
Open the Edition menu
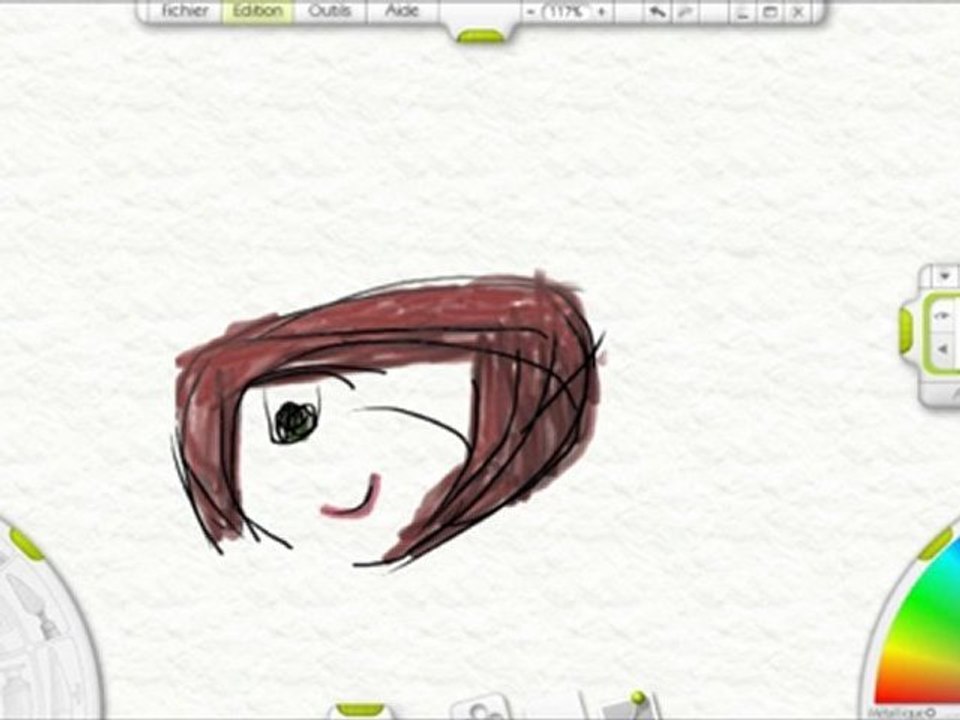258,12
